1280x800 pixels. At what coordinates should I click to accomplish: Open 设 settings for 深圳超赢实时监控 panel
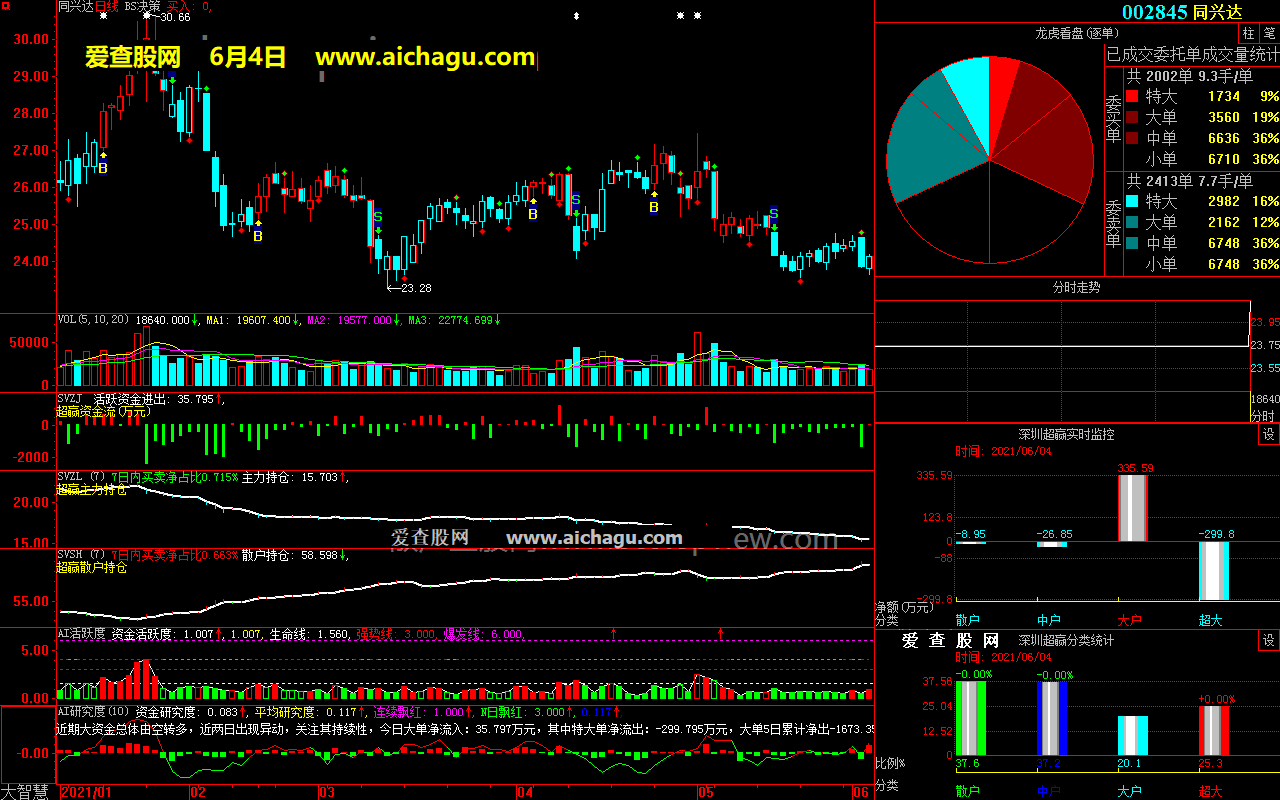1268,435
